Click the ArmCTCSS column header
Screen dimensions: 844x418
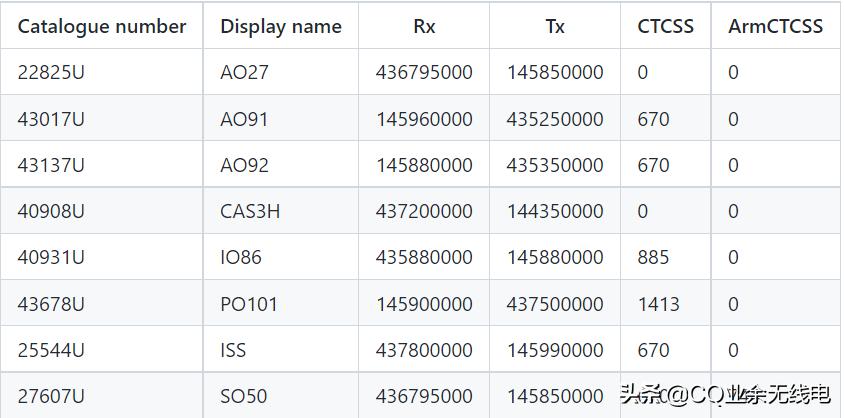pyautogui.click(x=775, y=27)
